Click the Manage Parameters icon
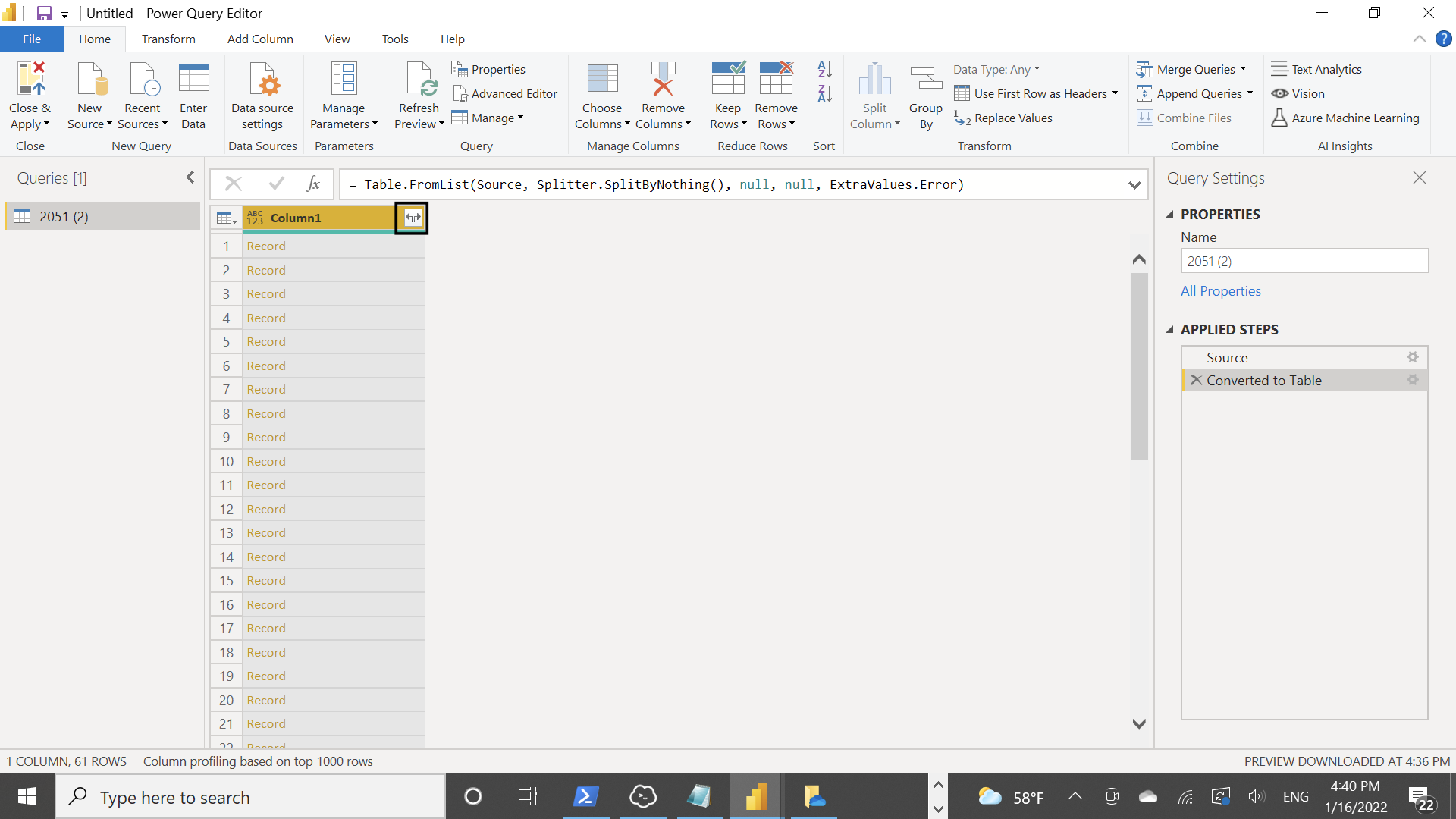The image size is (1456, 819). click(x=344, y=79)
